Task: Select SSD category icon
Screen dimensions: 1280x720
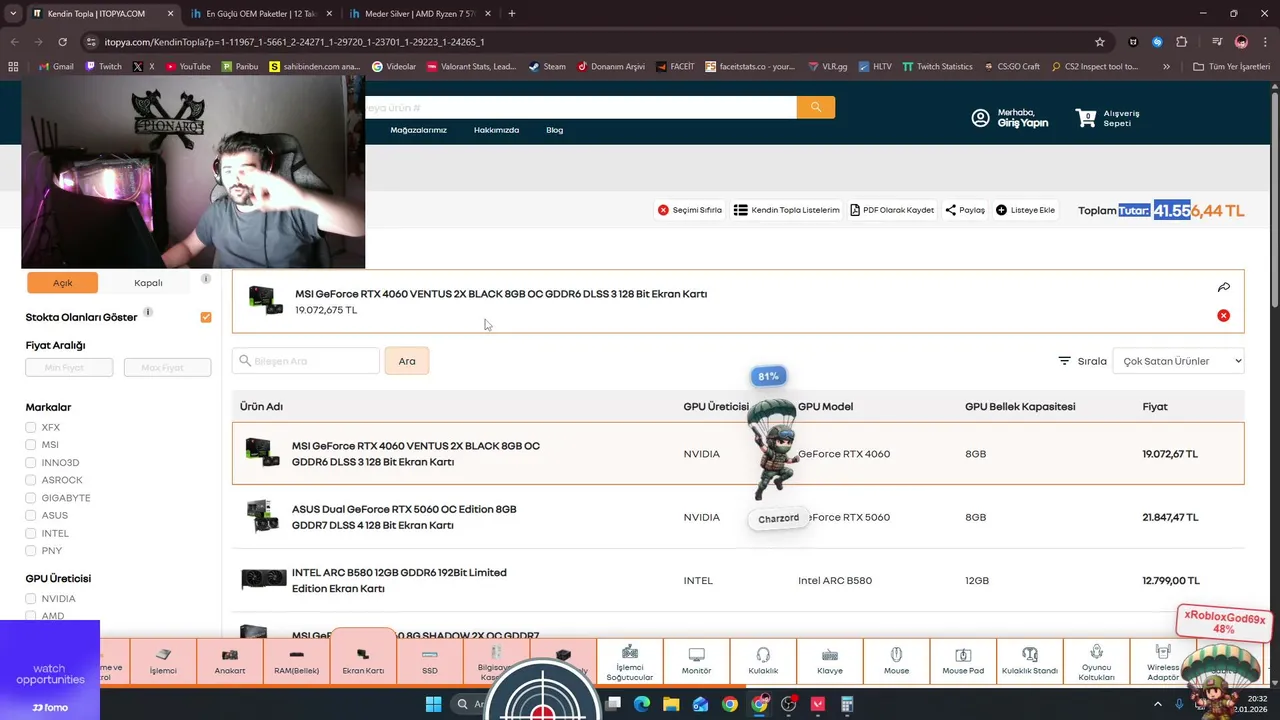Action: (430, 662)
